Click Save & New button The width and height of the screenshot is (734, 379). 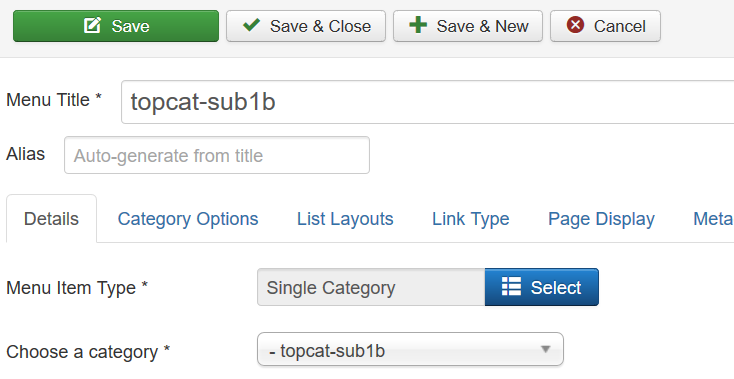[x=468, y=26]
